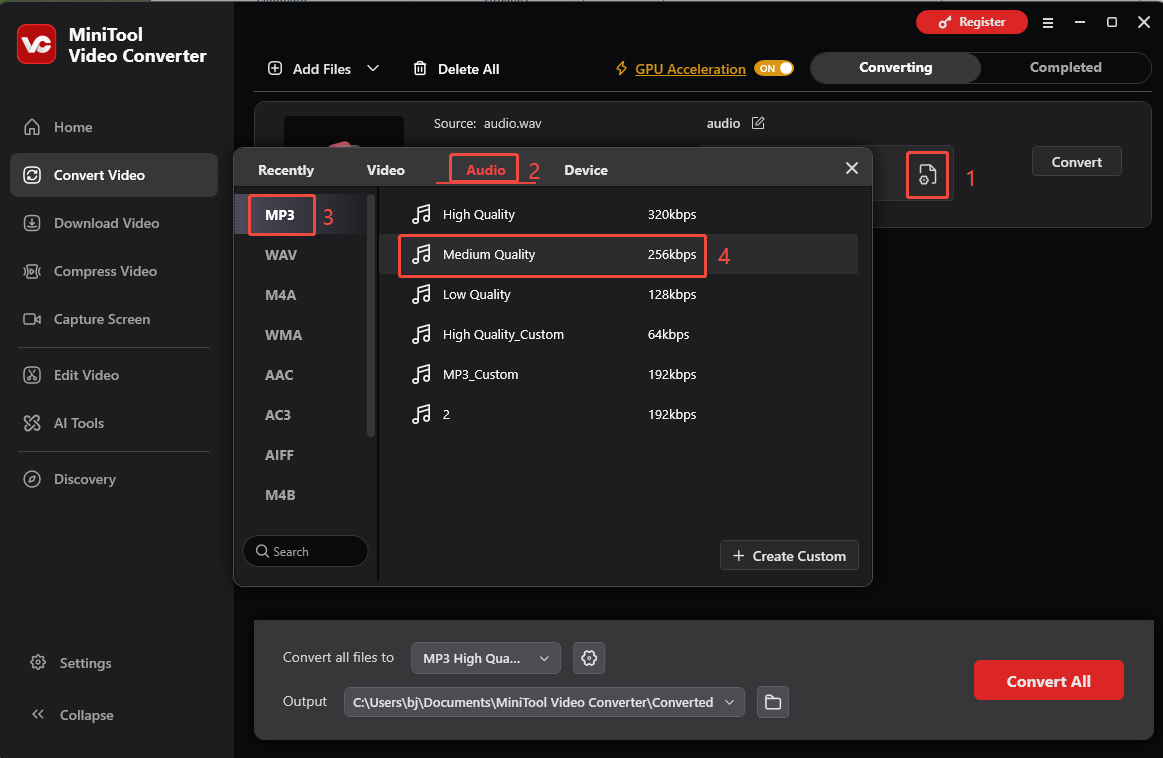Viewport: 1163px width, 758px height.
Task: Click the format Search field
Action: (x=306, y=551)
